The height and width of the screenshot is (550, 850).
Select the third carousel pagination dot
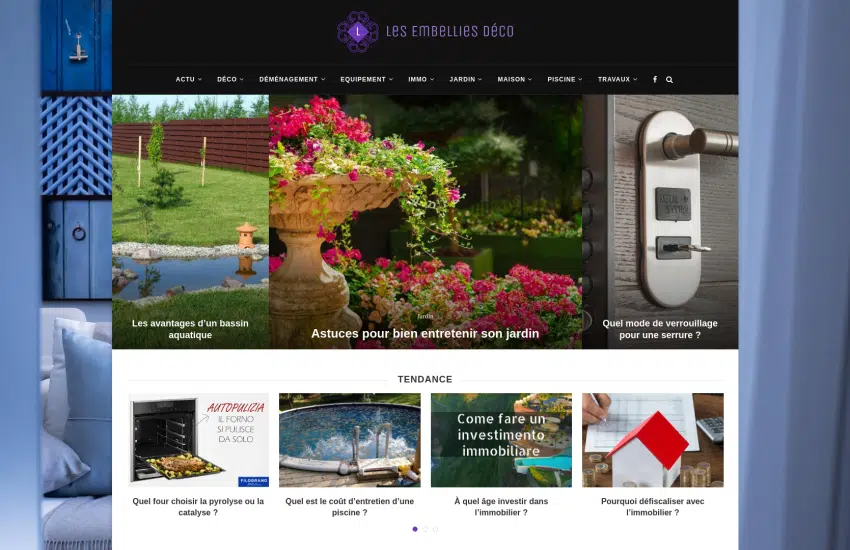coord(436,529)
